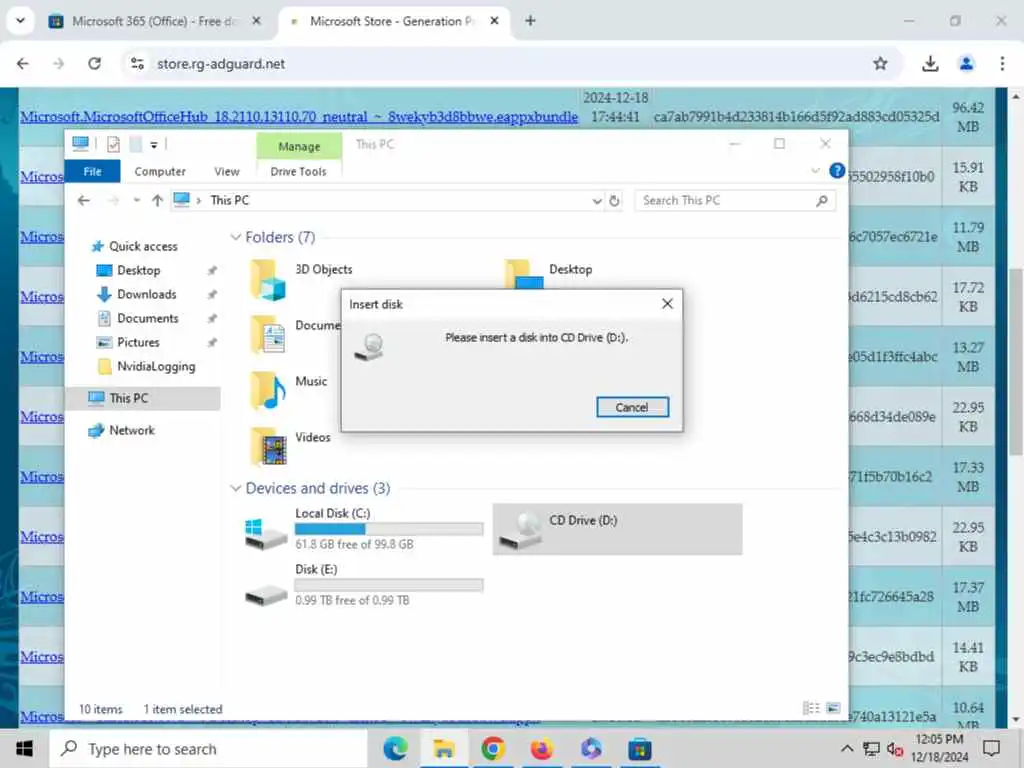Viewport: 1024px width, 768px height.
Task: Switch to details view in status bar
Action: 811,709
